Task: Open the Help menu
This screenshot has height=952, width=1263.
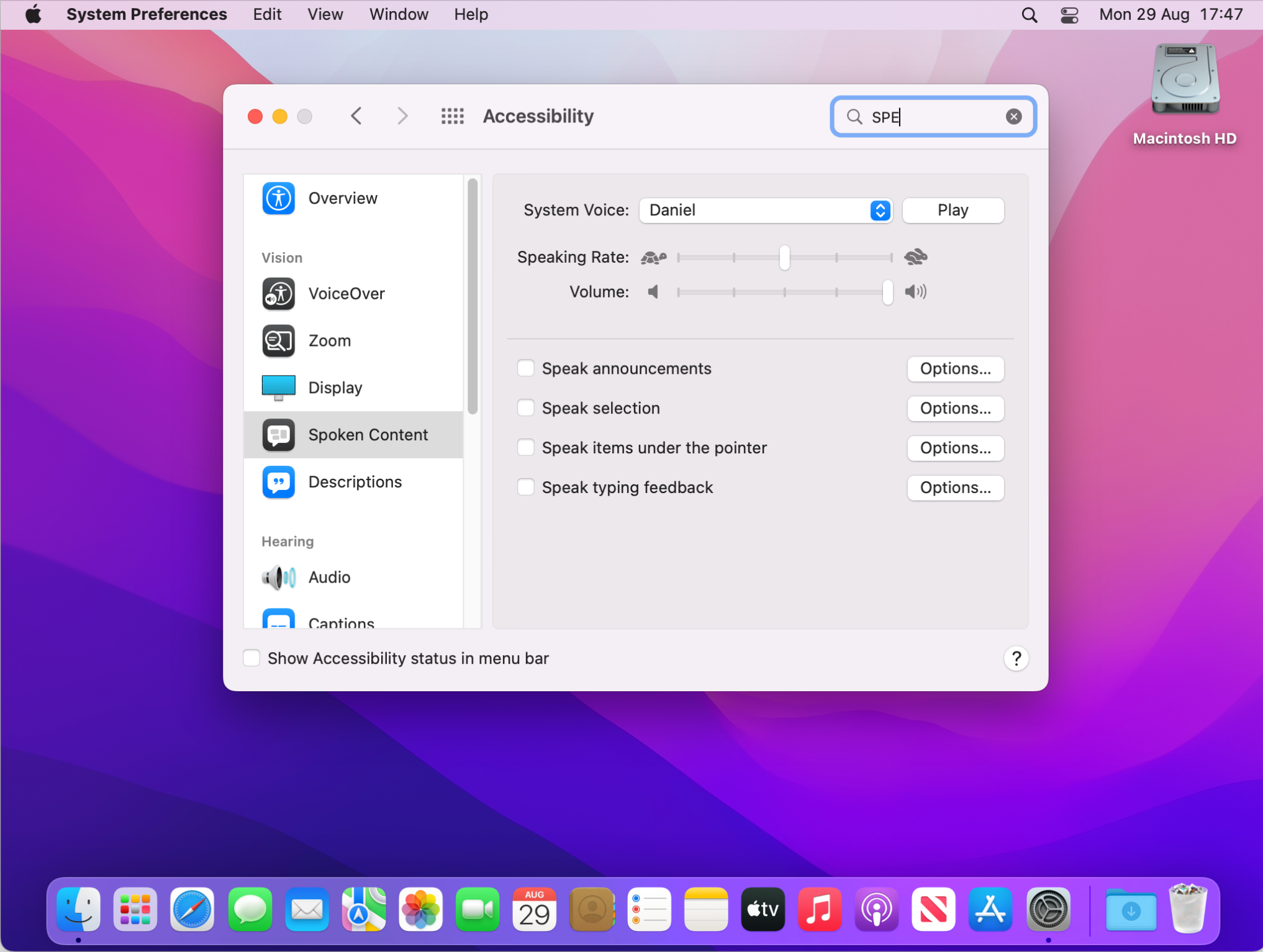Action: tap(471, 14)
